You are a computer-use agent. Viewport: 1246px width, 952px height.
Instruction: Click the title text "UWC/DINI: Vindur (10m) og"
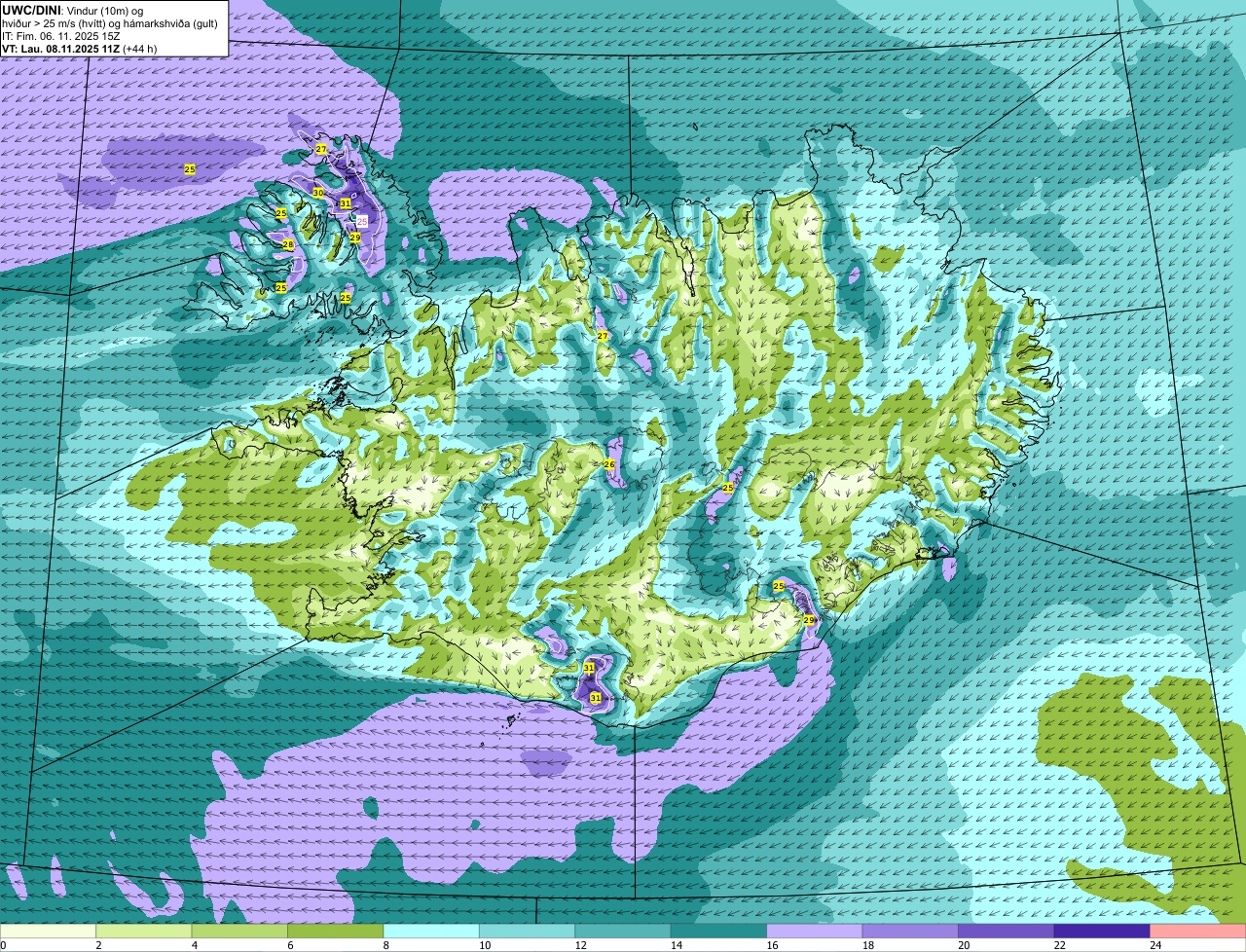point(72,10)
